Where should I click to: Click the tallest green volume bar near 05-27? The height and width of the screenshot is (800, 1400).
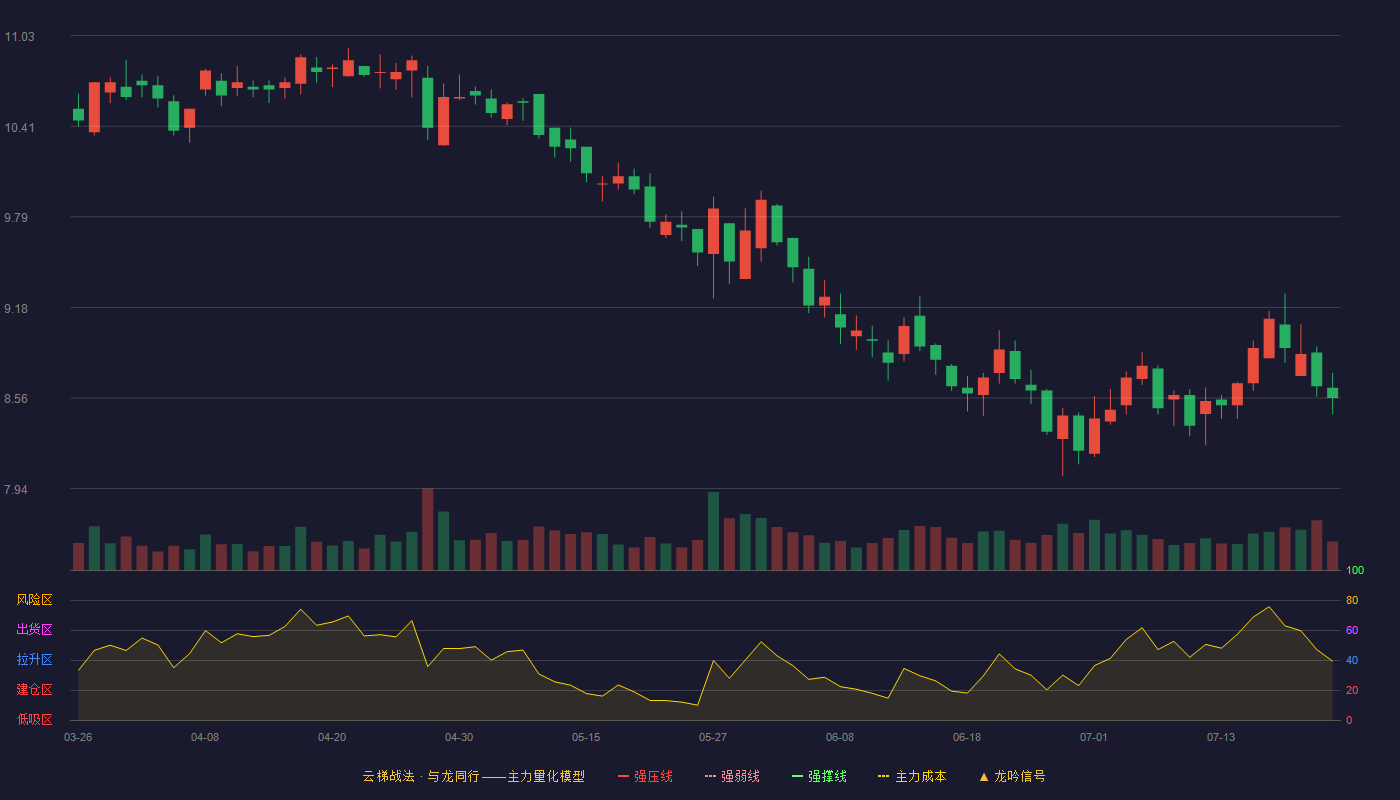713,531
